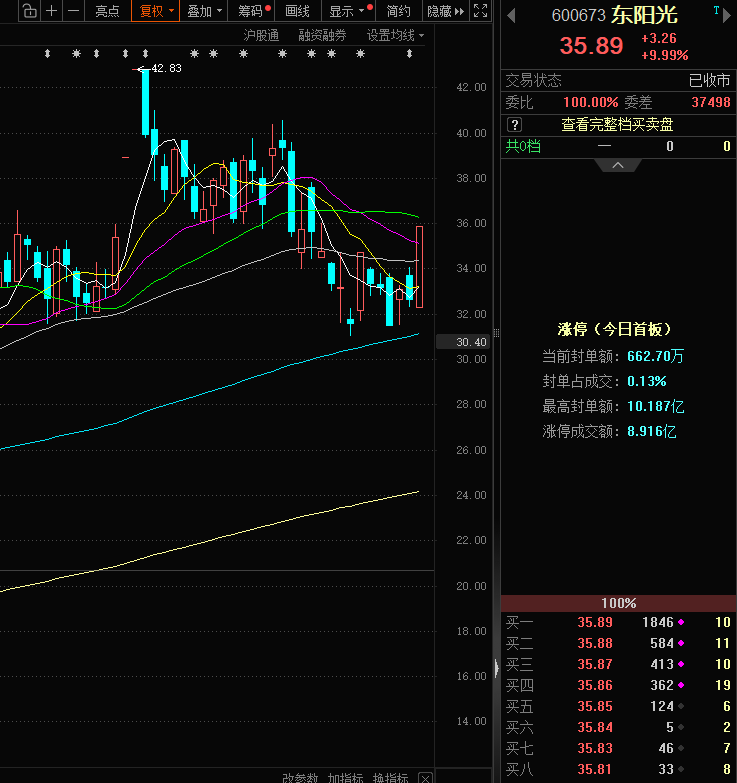Go to next stock with right arrow
Screen dimensions: 737x783
click(x=727, y=16)
